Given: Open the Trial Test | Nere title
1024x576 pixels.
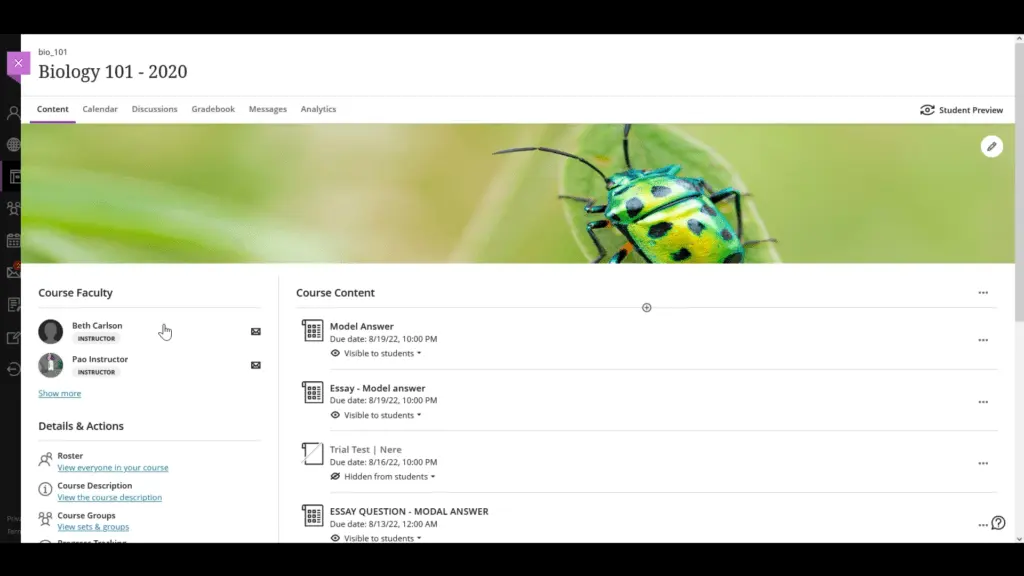Looking at the screenshot, I should coord(366,449).
